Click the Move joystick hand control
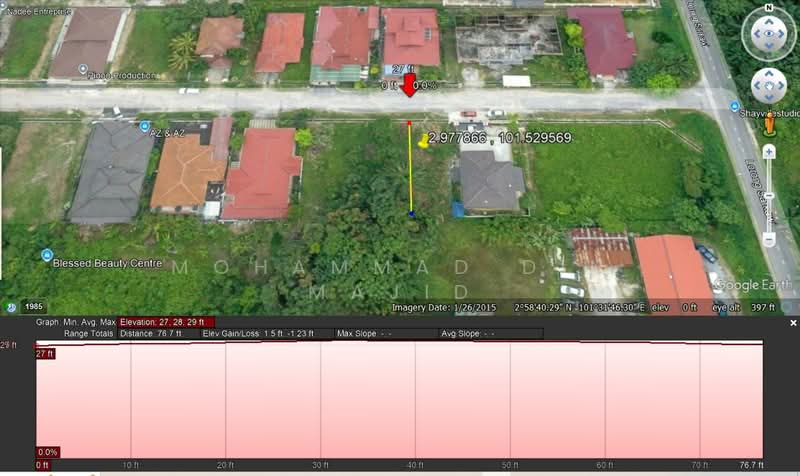Image resolution: width=800 pixels, height=476 pixels. click(x=768, y=86)
